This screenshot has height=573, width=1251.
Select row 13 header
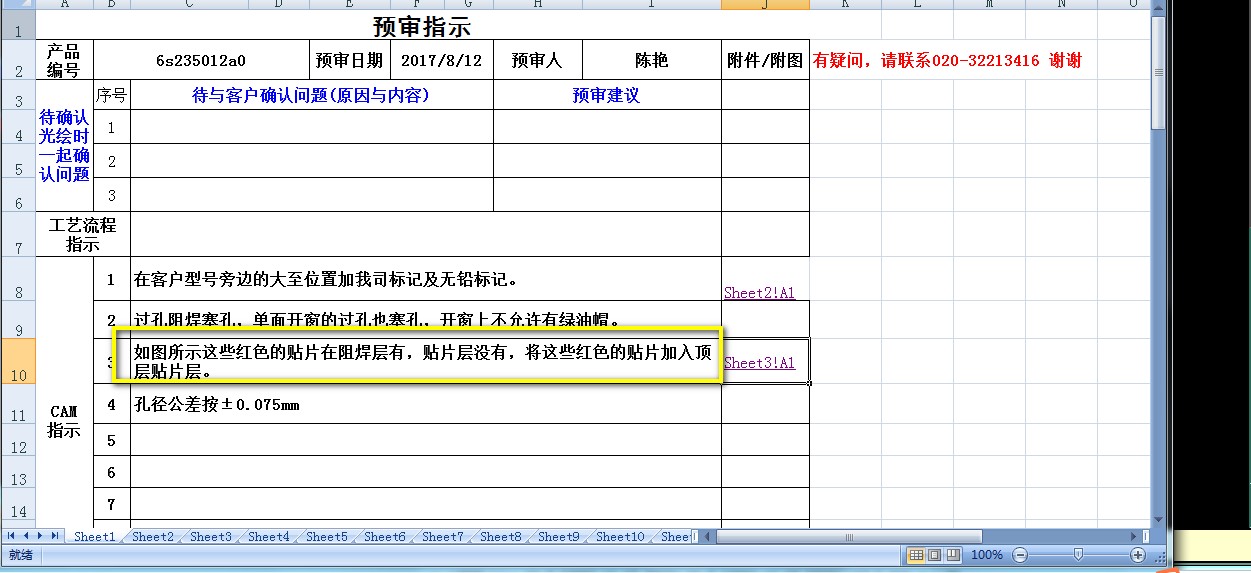click(17, 471)
